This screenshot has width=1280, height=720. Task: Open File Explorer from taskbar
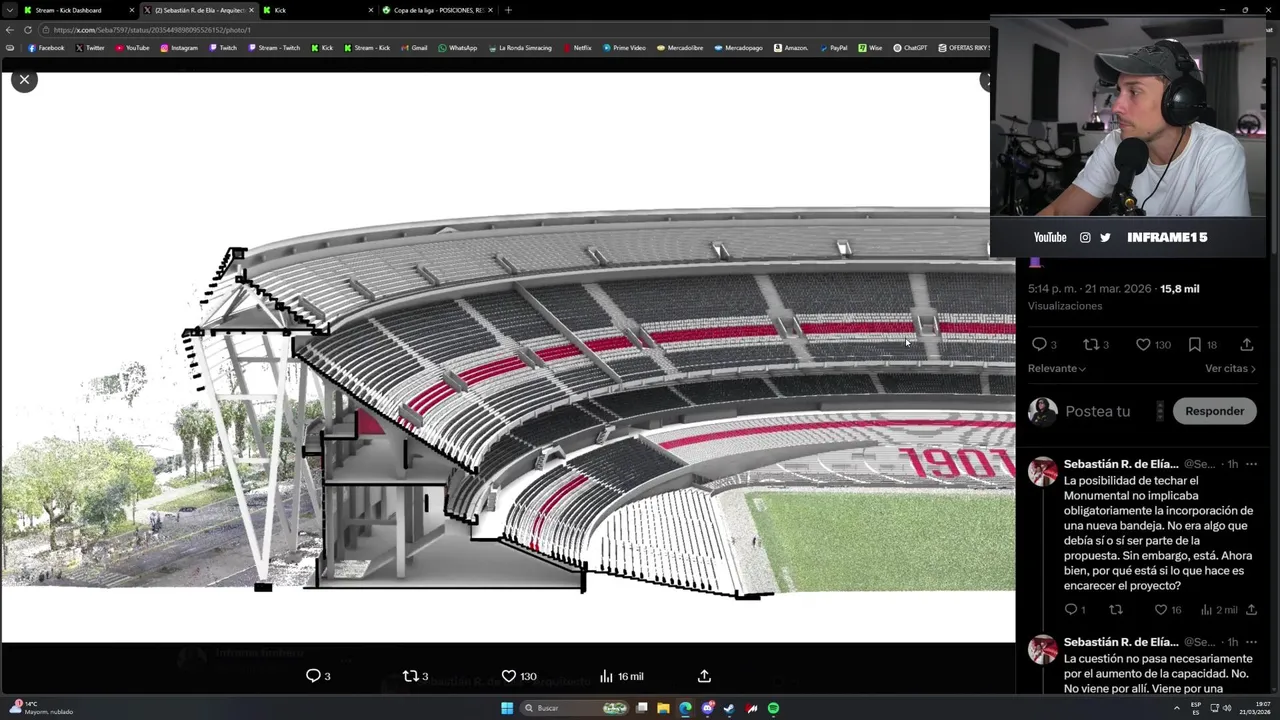pos(663,708)
